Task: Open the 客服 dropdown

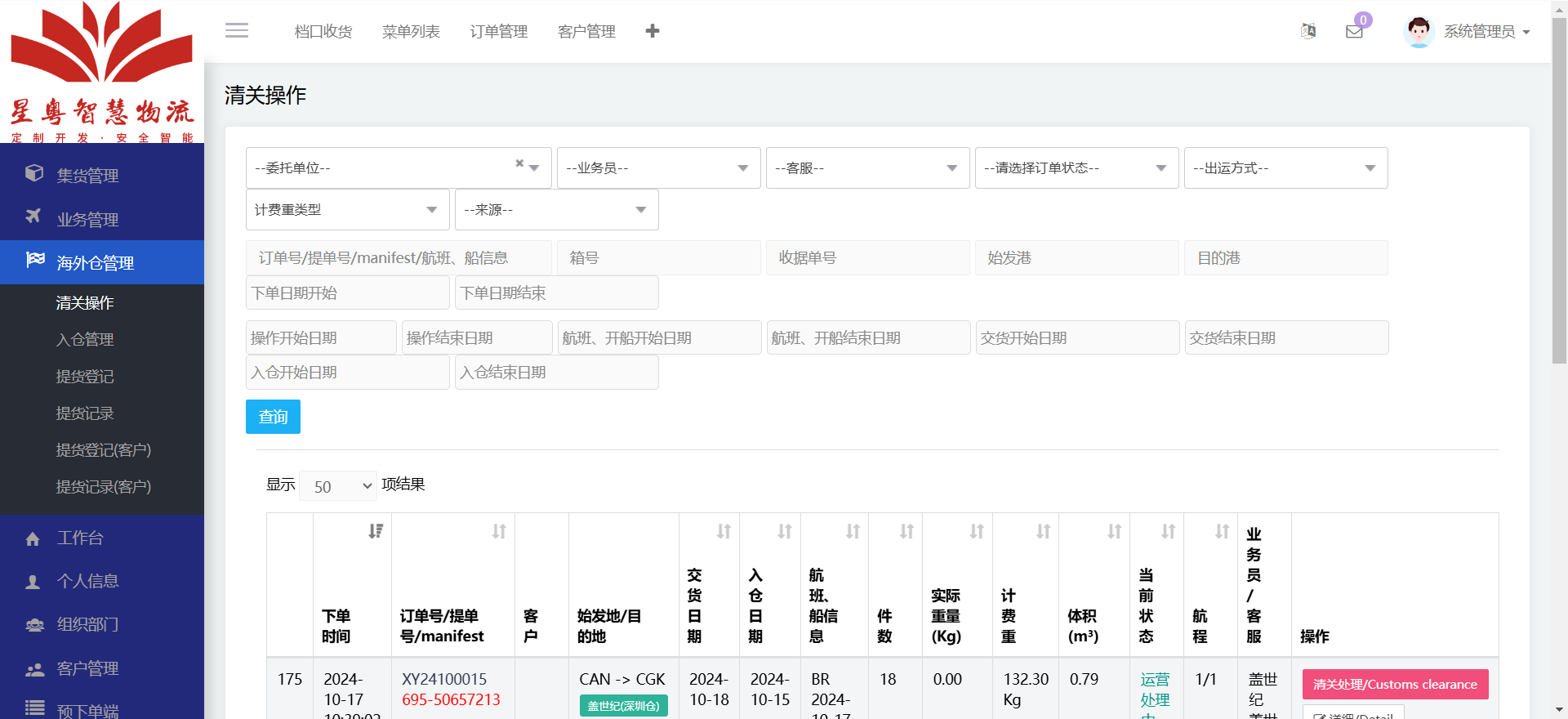Action: coord(868,167)
